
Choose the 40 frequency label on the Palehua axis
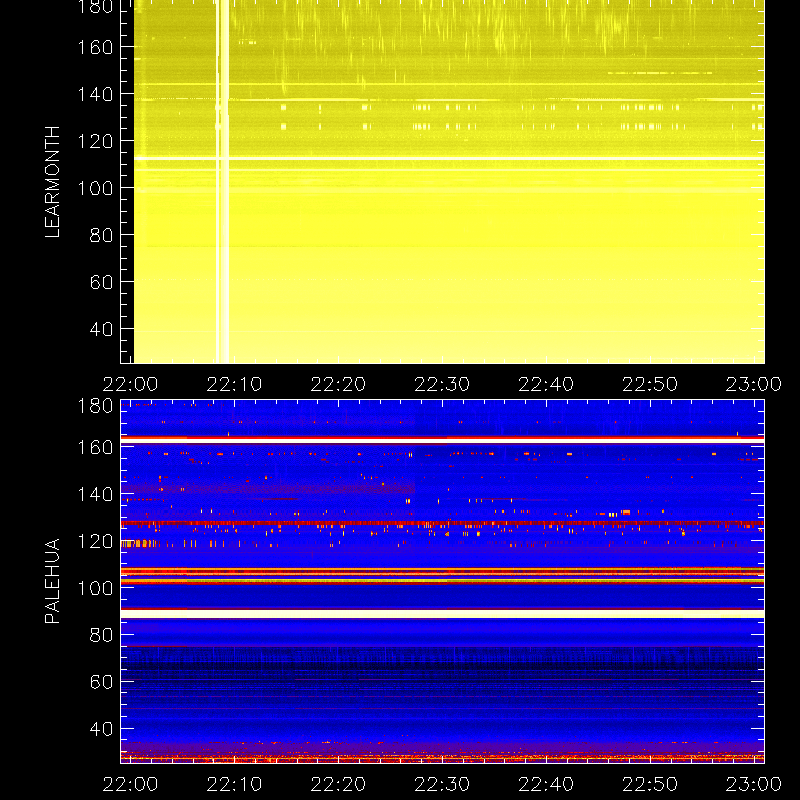[x=102, y=729]
